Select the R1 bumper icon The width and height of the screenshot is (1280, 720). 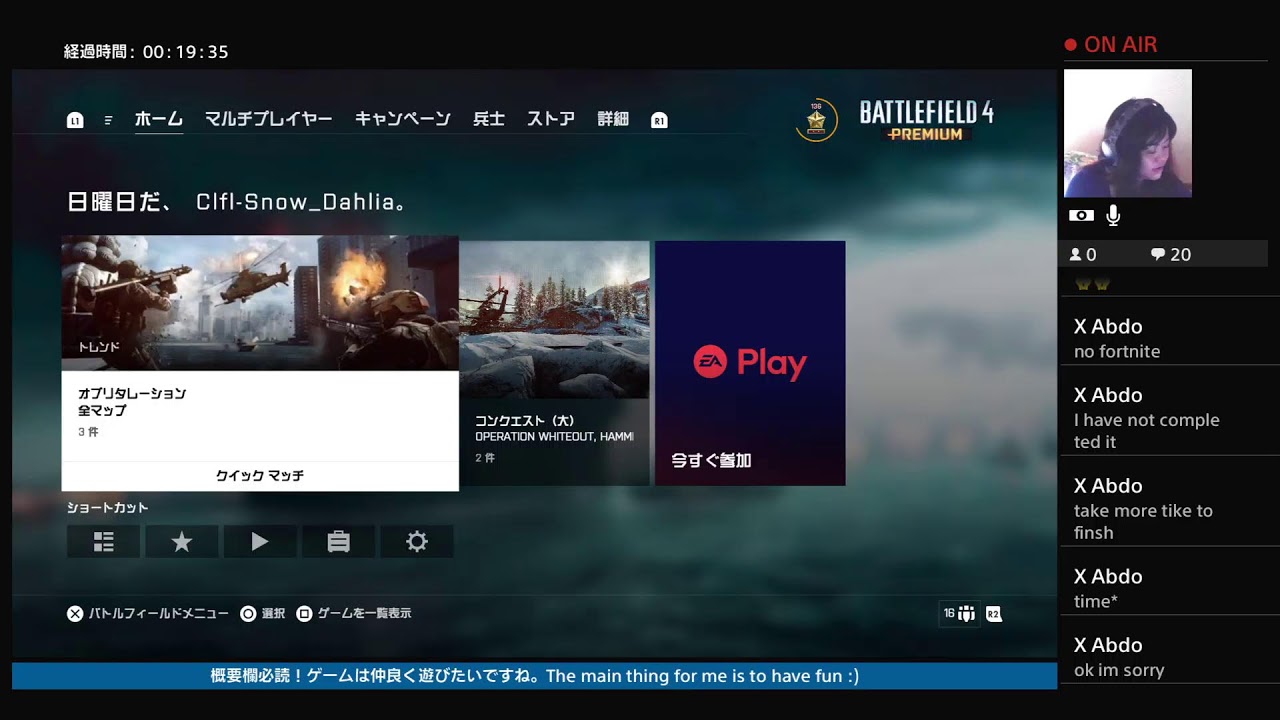659,120
